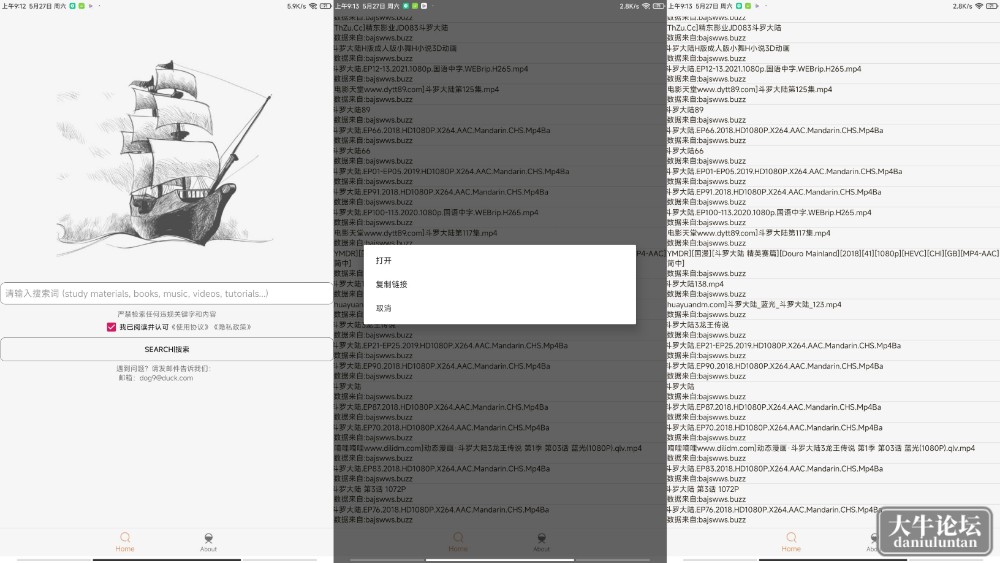Select EP83.2018.HD1080P row in right screen

coord(833,473)
